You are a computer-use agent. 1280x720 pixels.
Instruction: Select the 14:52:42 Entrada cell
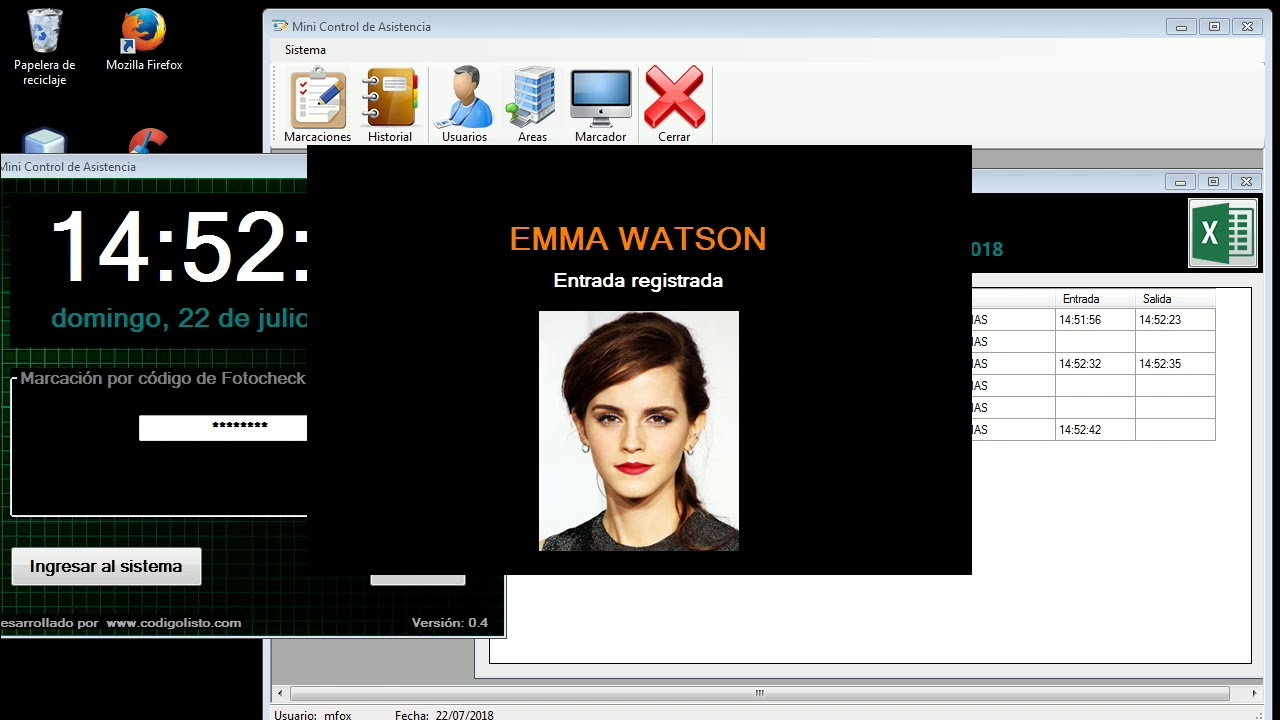pyautogui.click(x=1095, y=430)
